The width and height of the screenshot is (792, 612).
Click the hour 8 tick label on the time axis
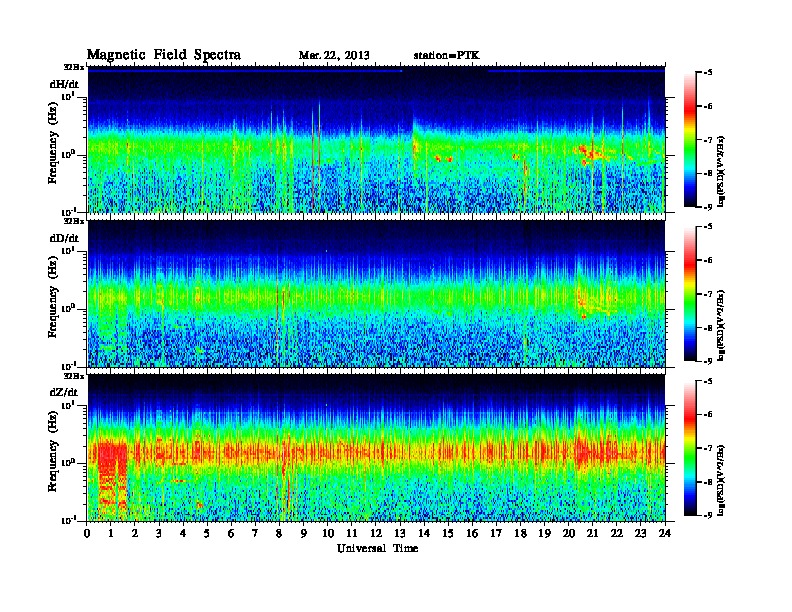point(279,534)
